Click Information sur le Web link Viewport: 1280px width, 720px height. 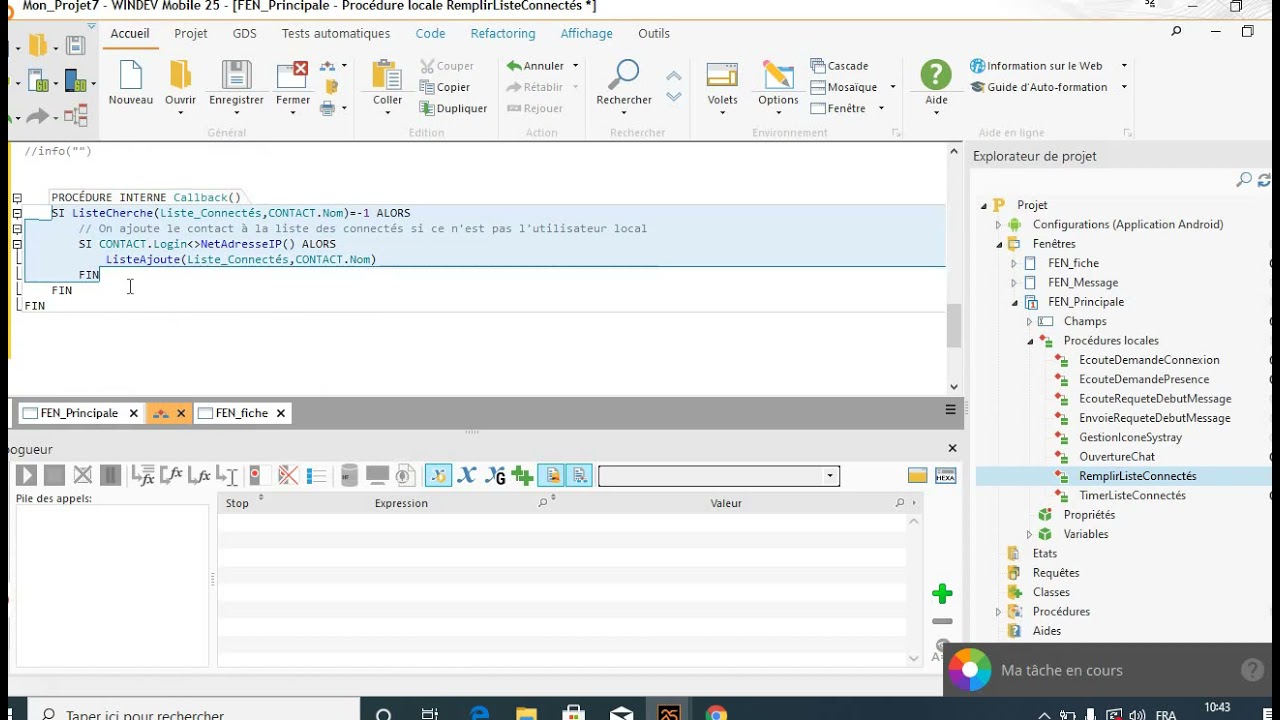click(1036, 66)
